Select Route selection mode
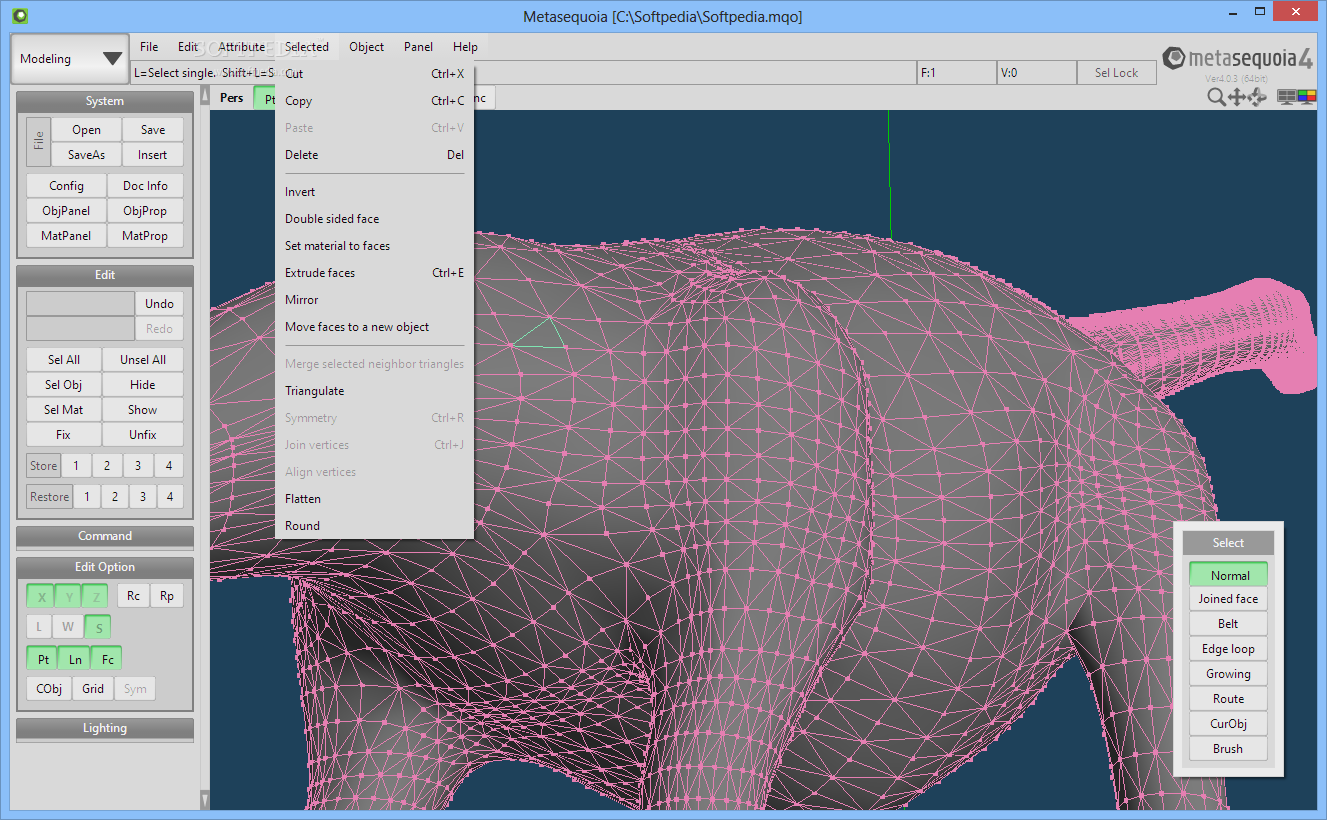 1229,699
